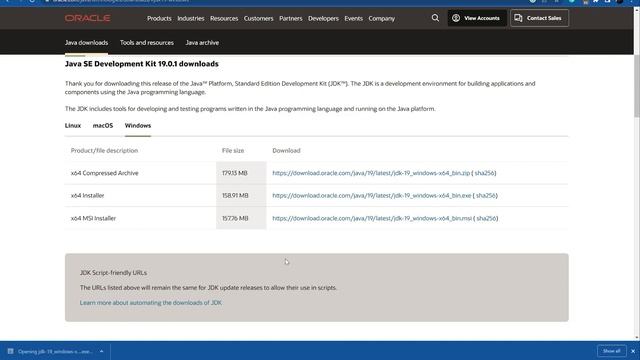Click Show all downloads button
Image resolution: width=640 pixels, height=360 pixels.
pyautogui.click(x=611, y=351)
